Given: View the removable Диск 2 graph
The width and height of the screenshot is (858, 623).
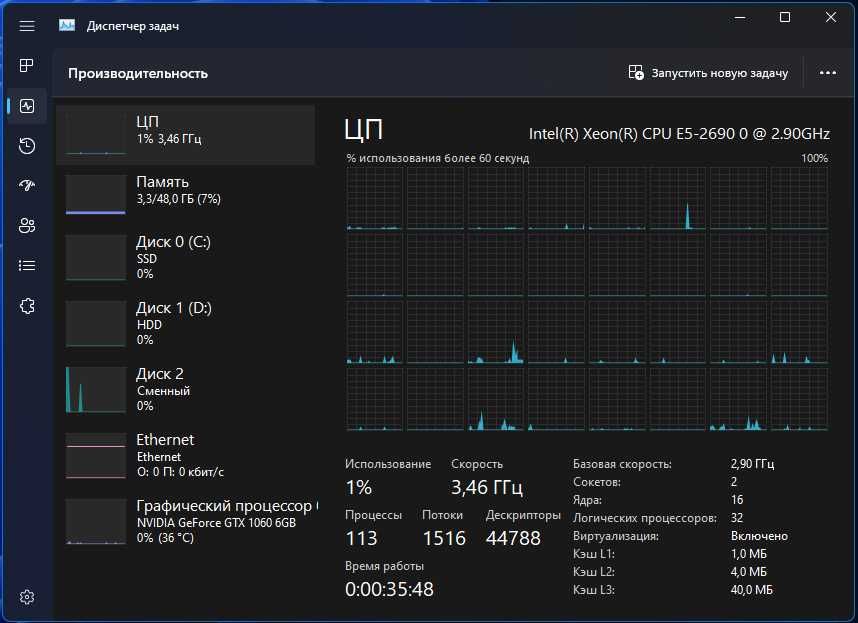Looking at the screenshot, I should [186, 389].
